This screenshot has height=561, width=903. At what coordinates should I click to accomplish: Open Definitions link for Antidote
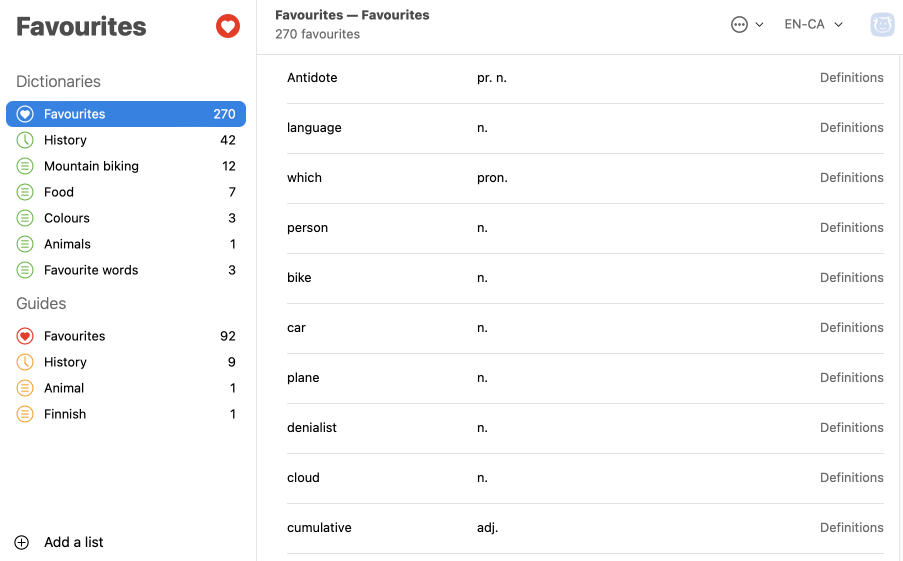[851, 78]
